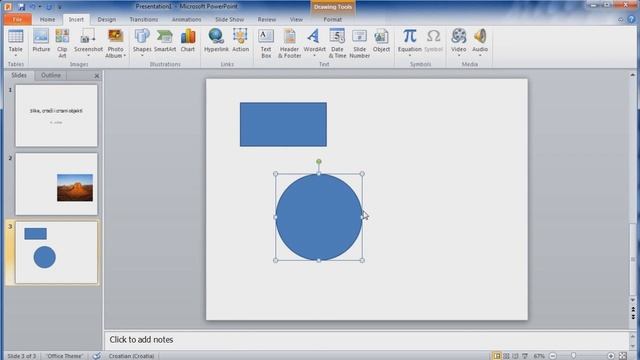Viewport: 640px width, 360px height.
Task: Insert a Table from the ribbon
Action: tap(16, 43)
